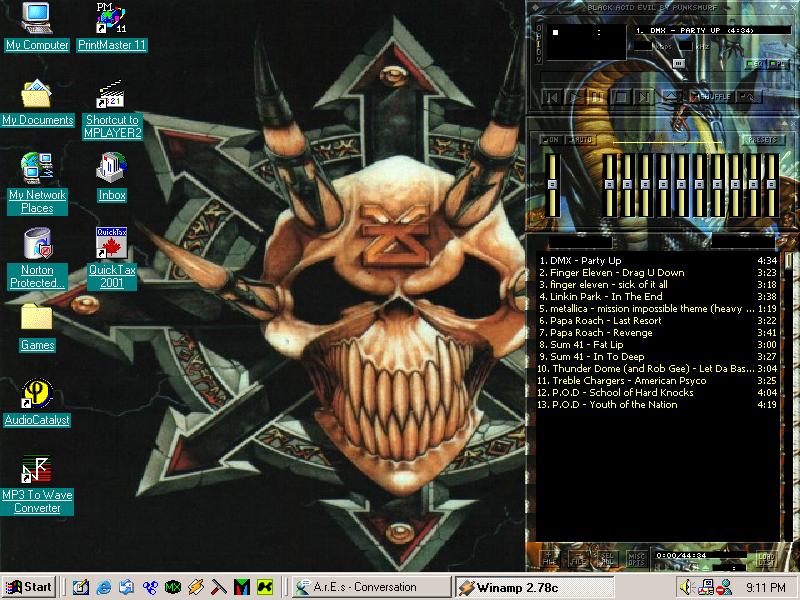Select playlist track P.O.D - Youth of the Nation
The width and height of the screenshot is (800, 600).
pyautogui.click(x=658, y=405)
